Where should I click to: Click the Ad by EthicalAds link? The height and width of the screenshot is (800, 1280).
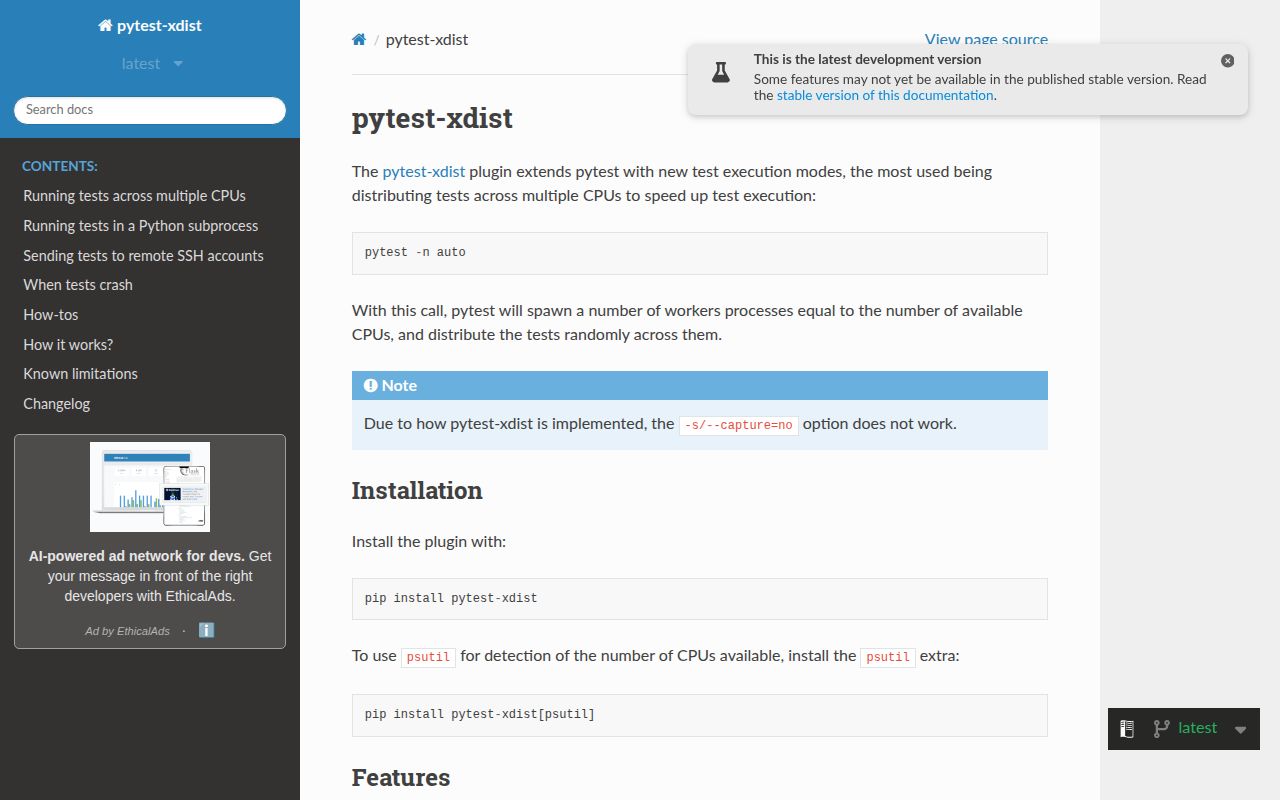[127, 631]
